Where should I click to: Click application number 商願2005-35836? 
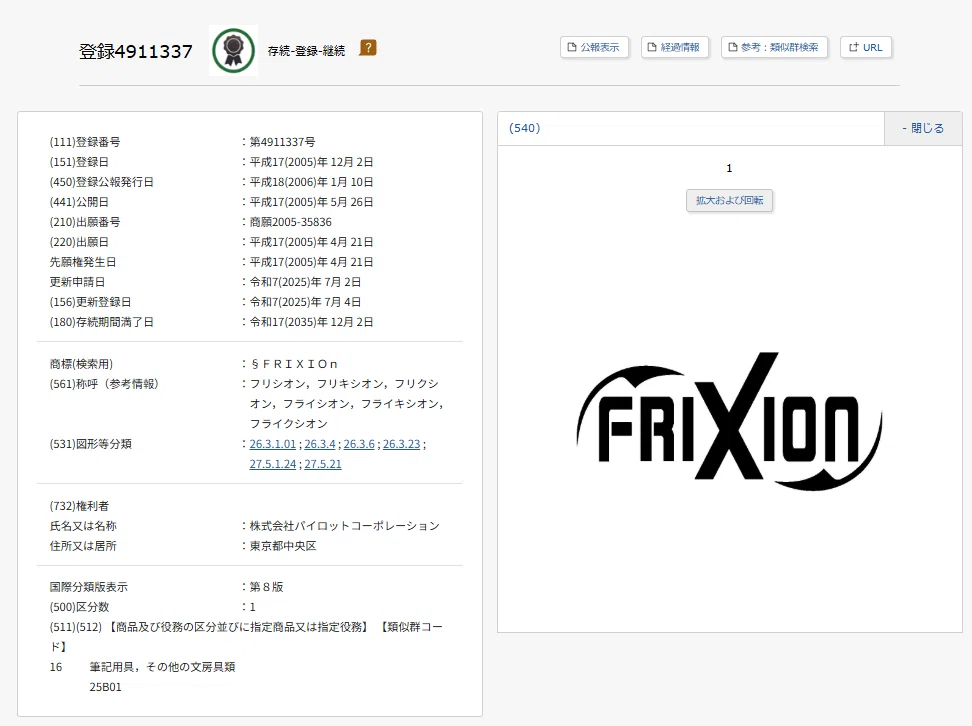click(x=290, y=222)
